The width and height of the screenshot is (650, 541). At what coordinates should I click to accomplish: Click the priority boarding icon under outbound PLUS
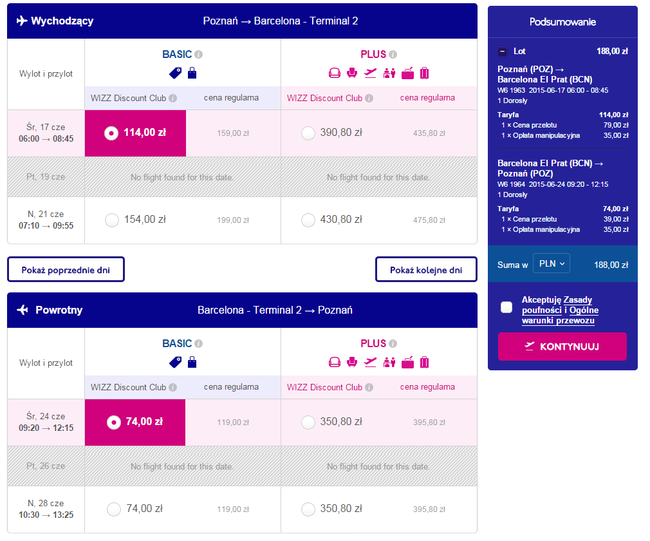(370, 72)
